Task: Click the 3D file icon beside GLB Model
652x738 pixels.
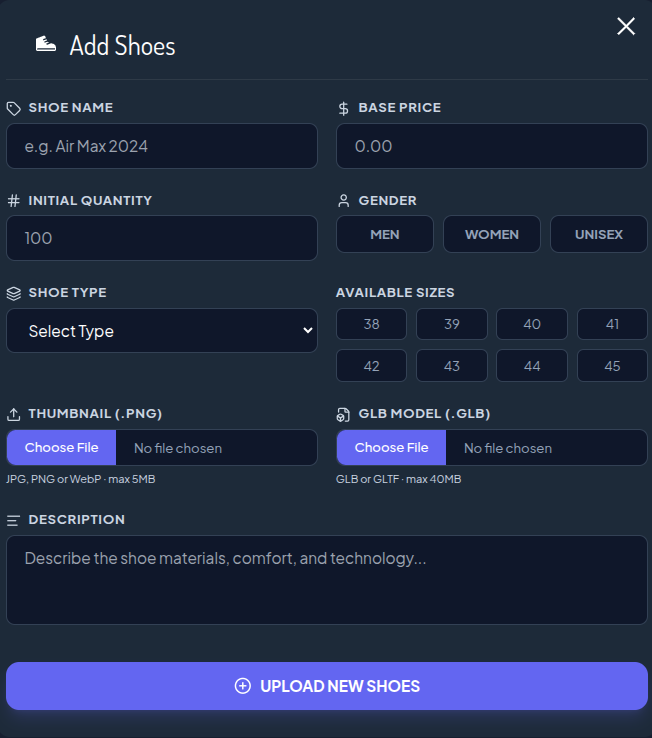Action: pos(343,415)
